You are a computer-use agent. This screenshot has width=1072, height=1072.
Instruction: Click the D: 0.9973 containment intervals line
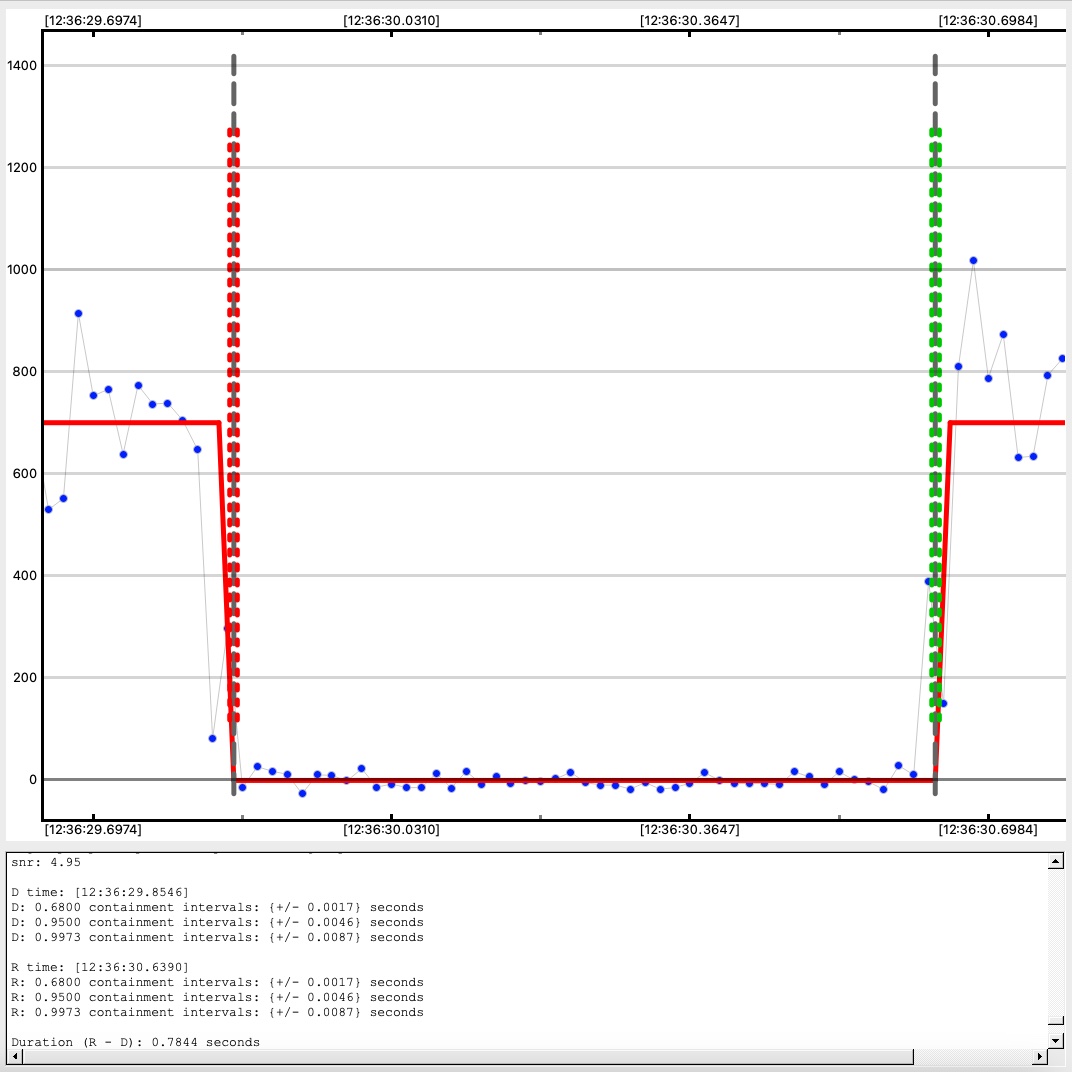[217, 937]
